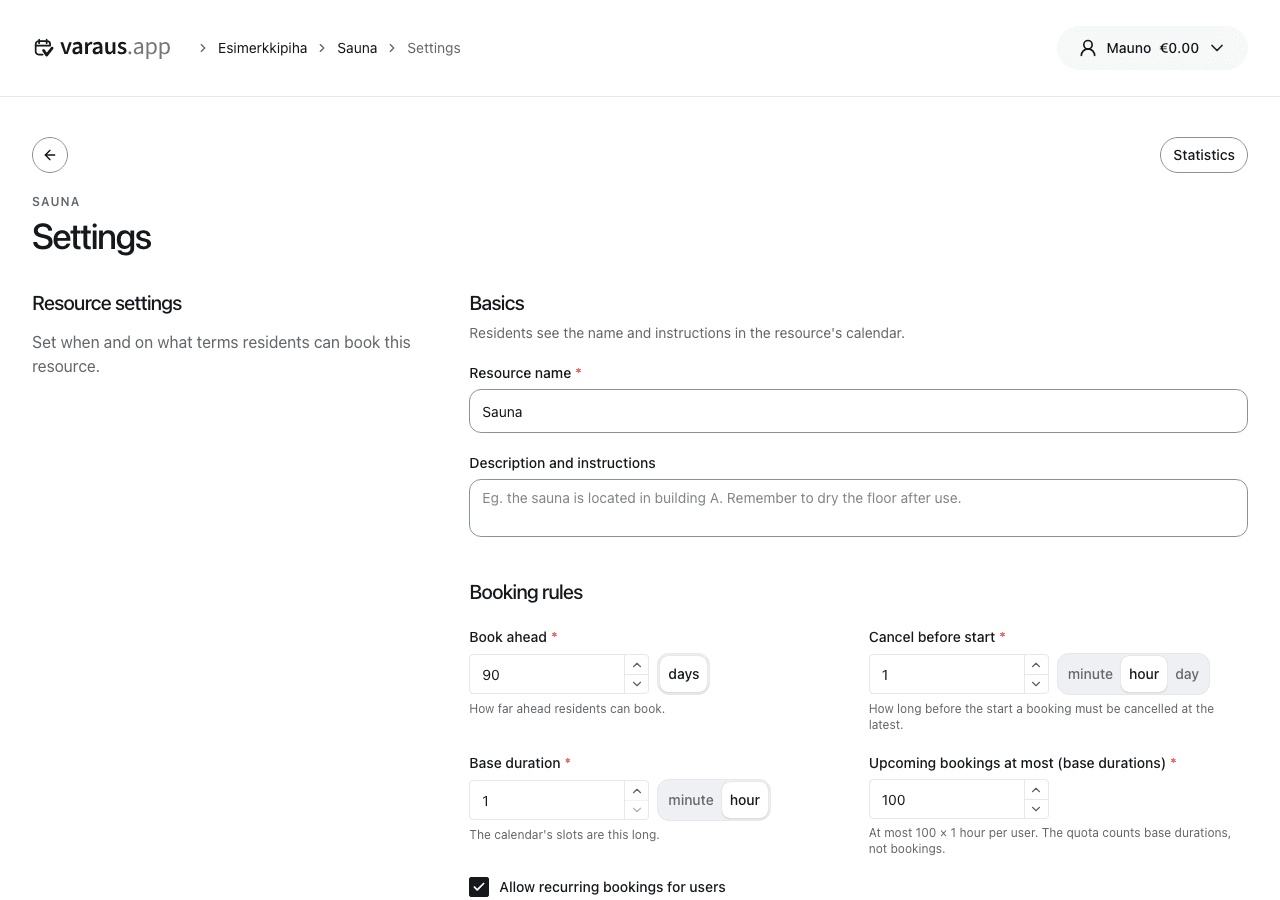Click the Resource name input field
Image resolution: width=1280 pixels, height=900 pixels.
click(x=858, y=411)
